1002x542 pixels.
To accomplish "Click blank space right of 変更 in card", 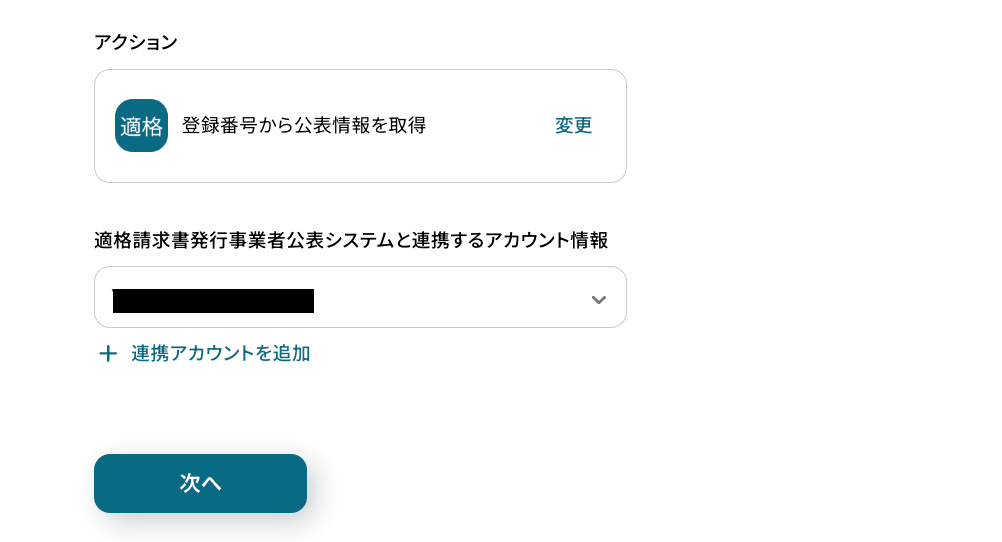I will (611, 126).
